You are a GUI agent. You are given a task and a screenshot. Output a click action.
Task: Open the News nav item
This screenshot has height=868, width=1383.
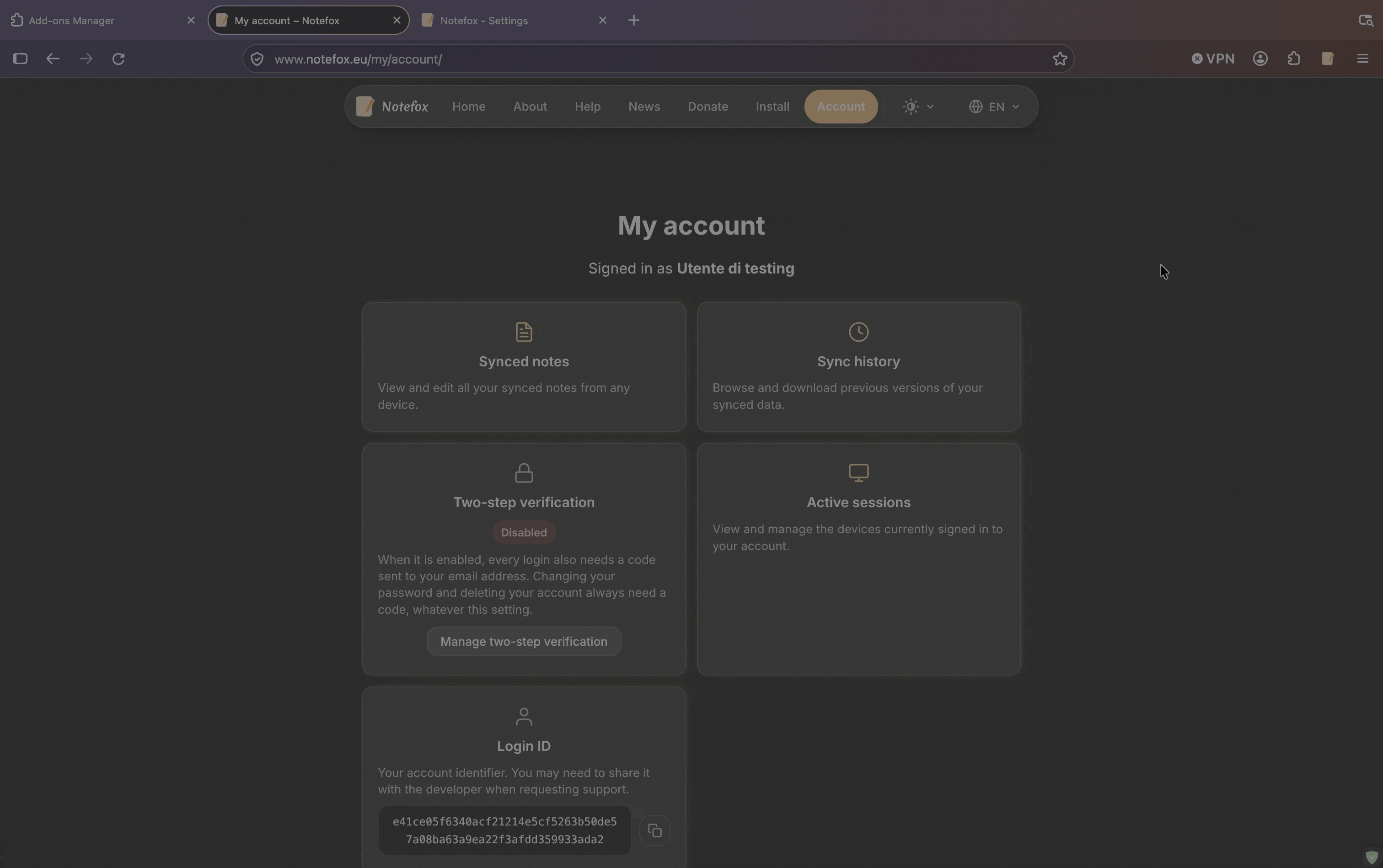click(643, 106)
